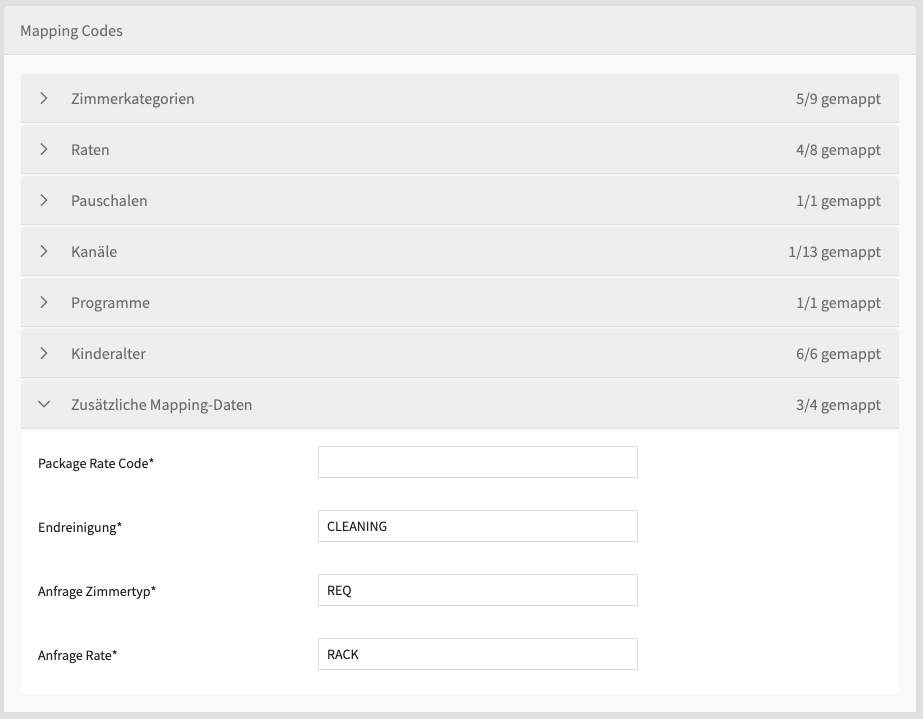The width and height of the screenshot is (923, 719).
Task: Click the Programme '1/1 gemappt' status
Action: tap(838, 303)
